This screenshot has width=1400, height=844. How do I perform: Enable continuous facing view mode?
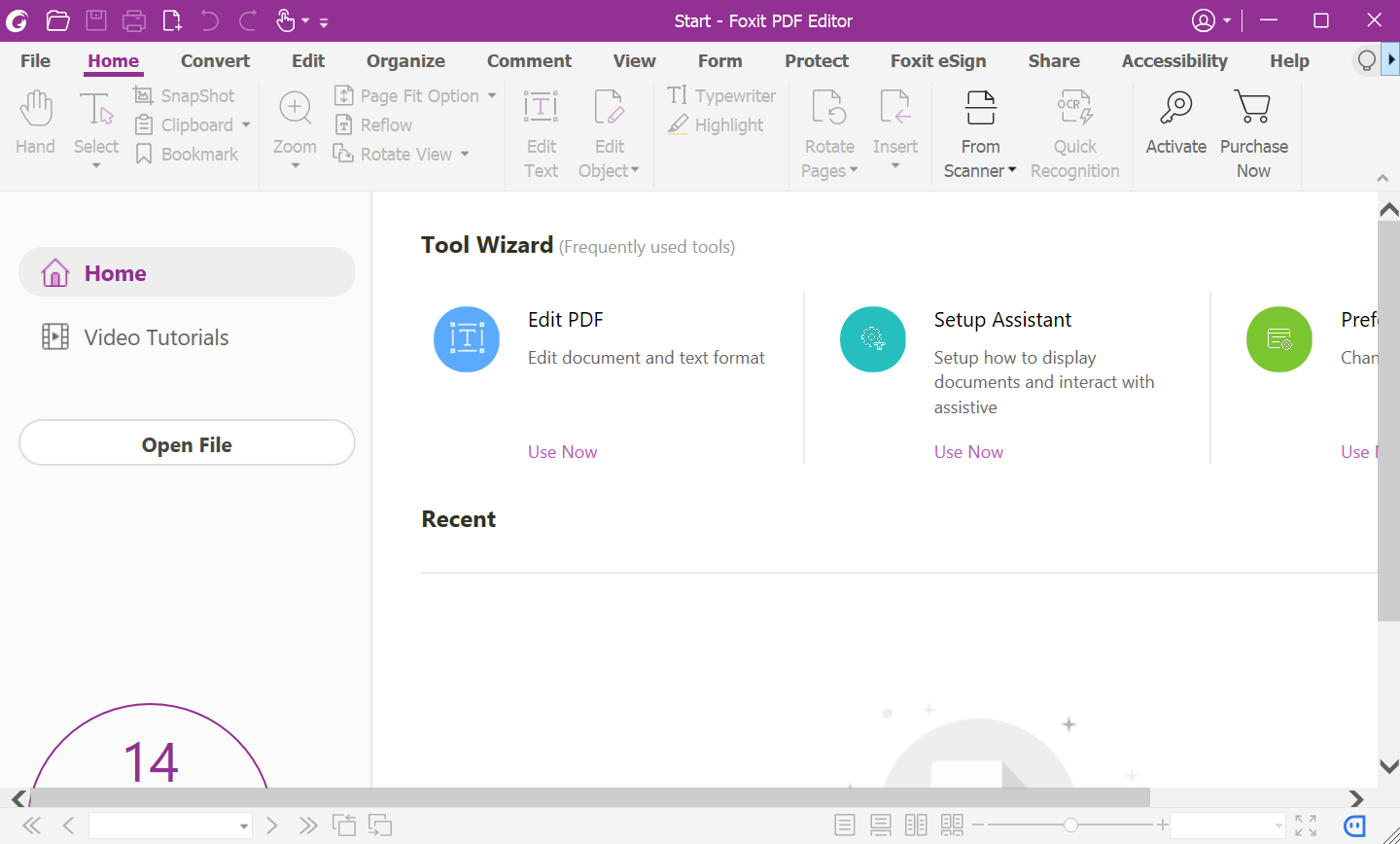coord(952,826)
